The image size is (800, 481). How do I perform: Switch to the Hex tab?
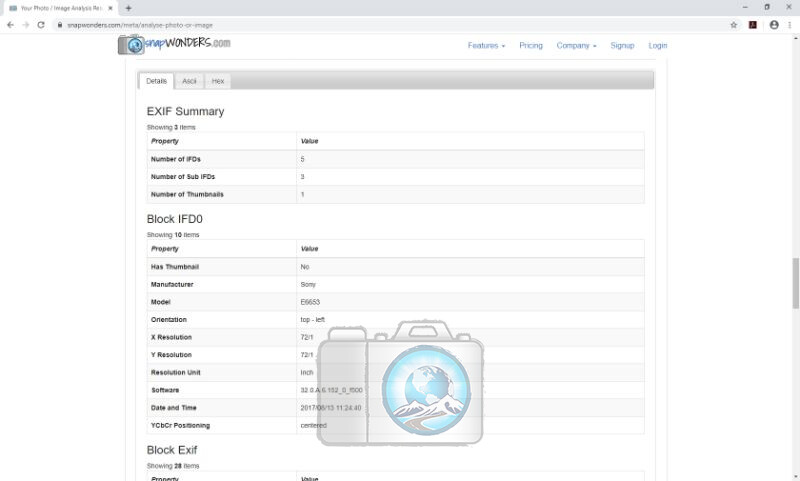click(217, 81)
